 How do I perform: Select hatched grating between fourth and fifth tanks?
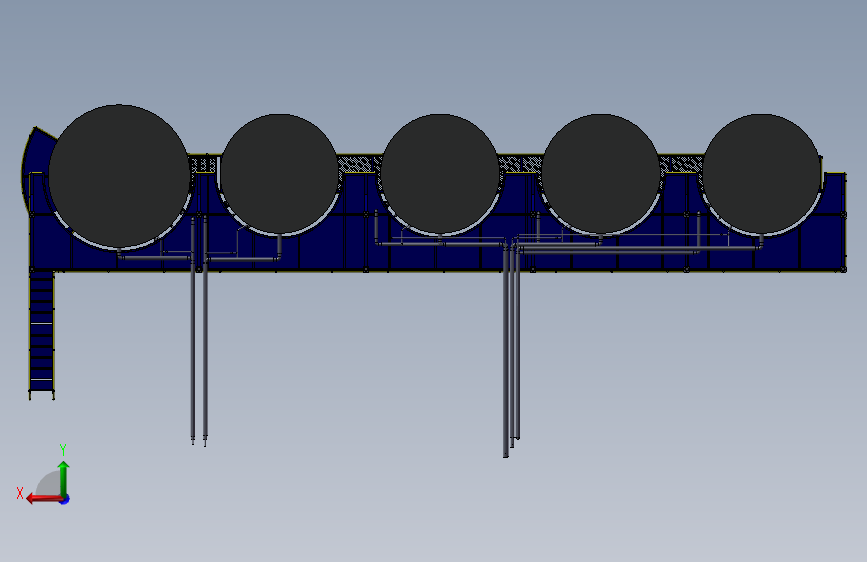tap(681, 164)
